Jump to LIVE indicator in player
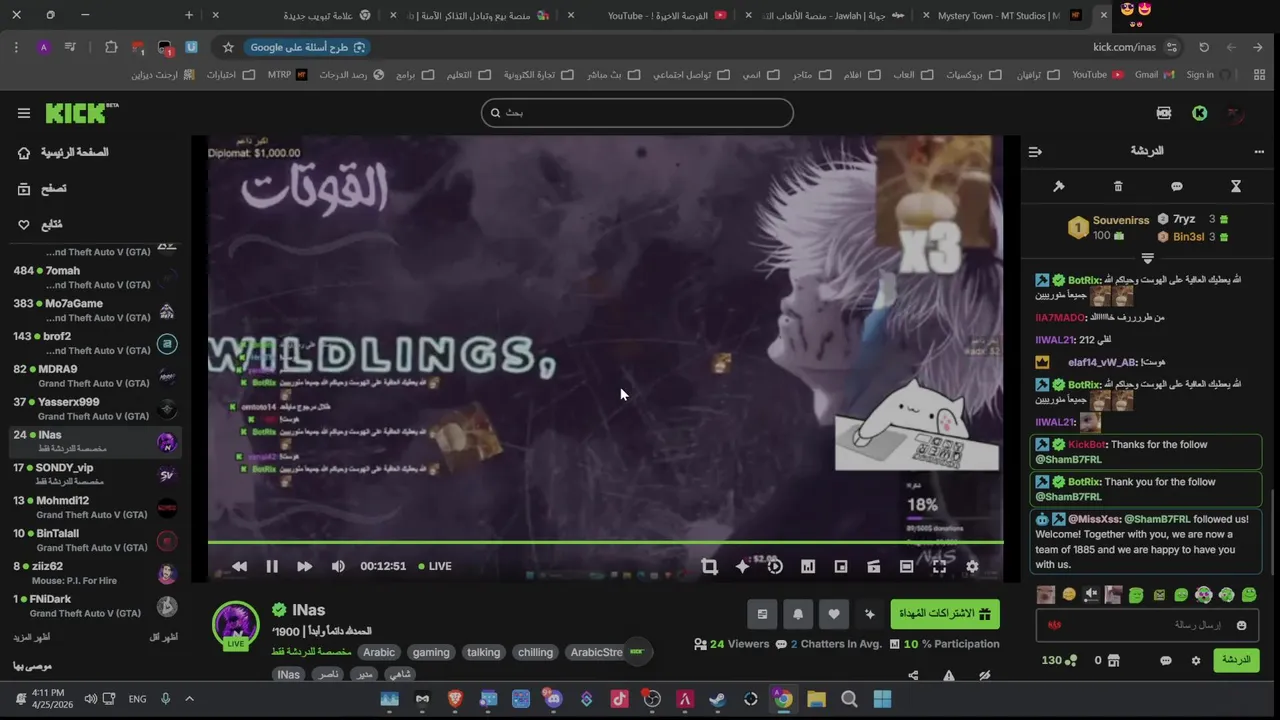1280x720 pixels. 435,566
